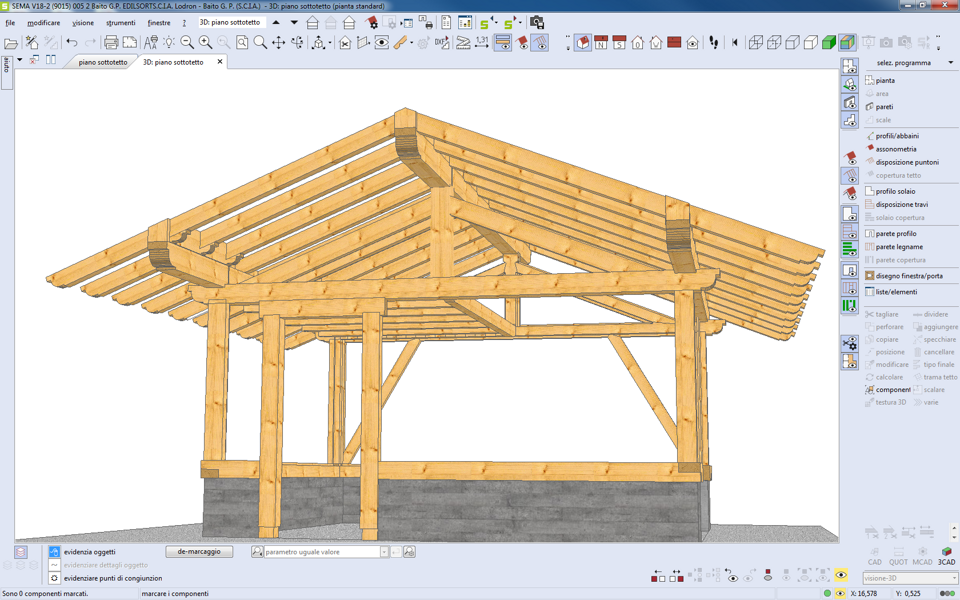Click the footsteps walk-through icon
This screenshot has width=960, height=600.
(x=714, y=43)
